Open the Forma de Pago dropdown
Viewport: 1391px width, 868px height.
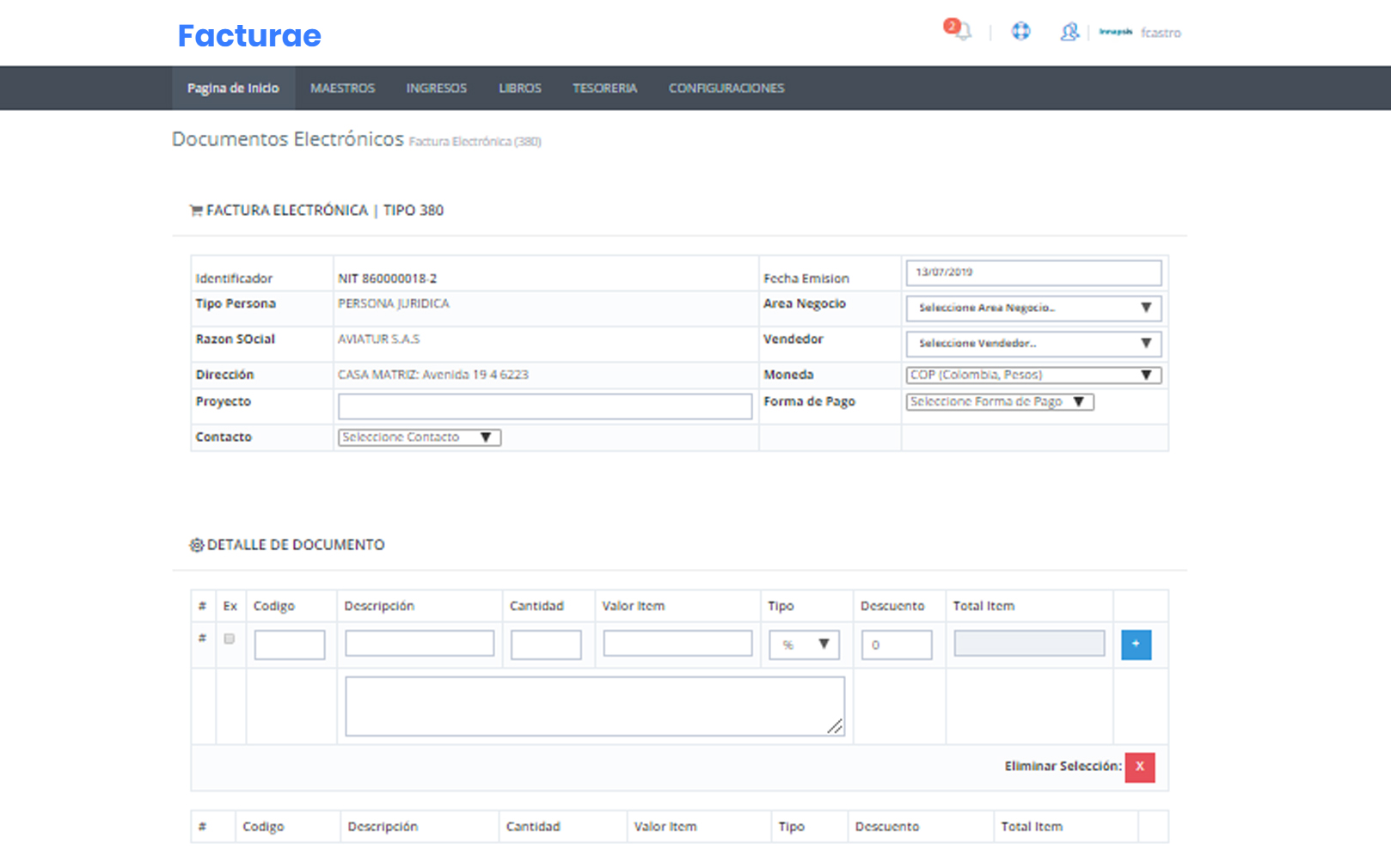point(999,401)
